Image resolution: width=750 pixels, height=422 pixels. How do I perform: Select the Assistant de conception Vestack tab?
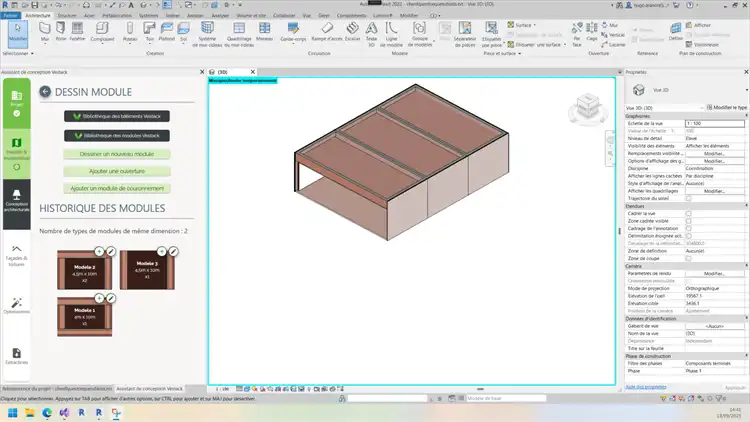149,389
